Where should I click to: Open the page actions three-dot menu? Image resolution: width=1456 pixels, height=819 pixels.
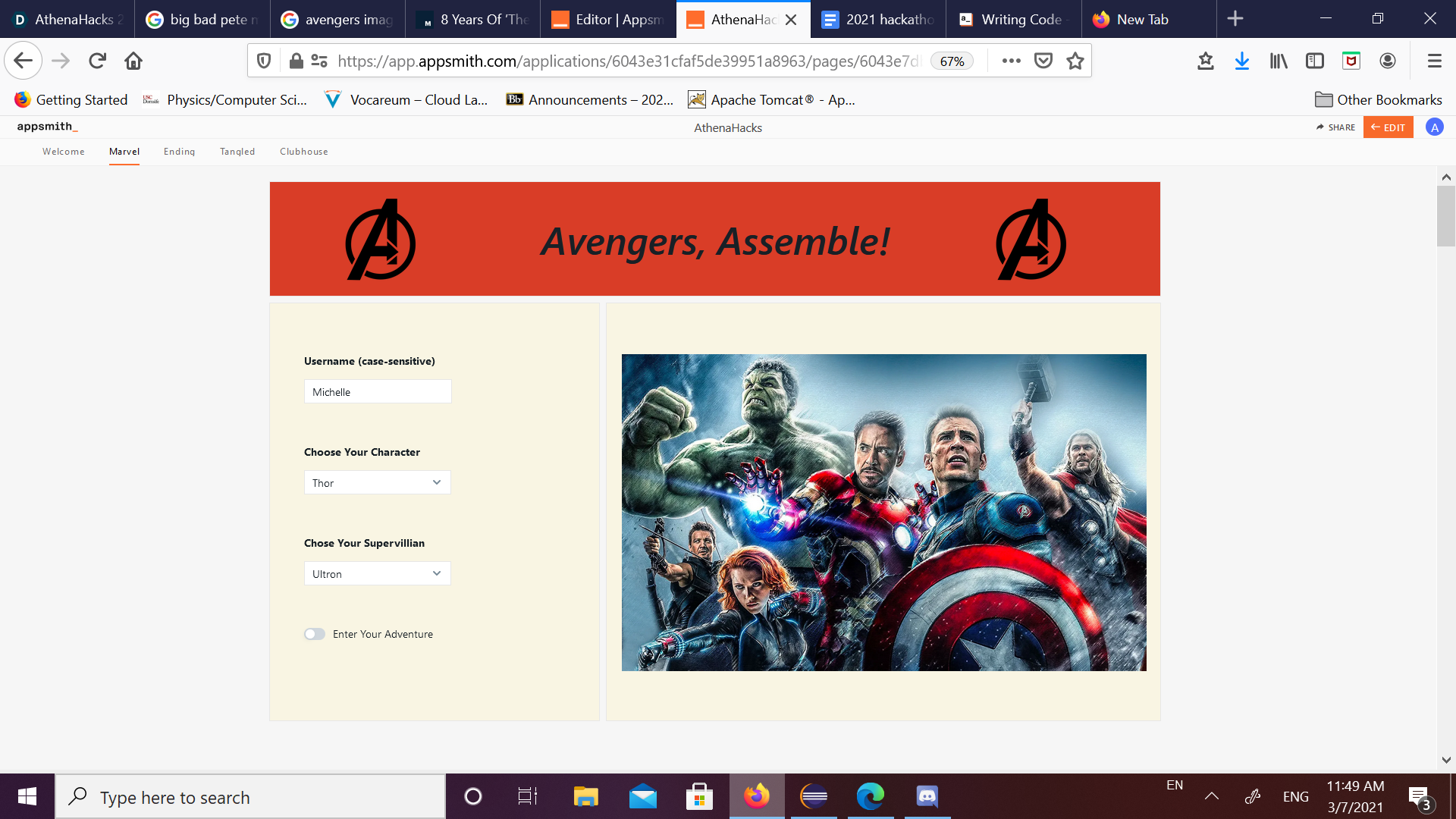click(1011, 61)
